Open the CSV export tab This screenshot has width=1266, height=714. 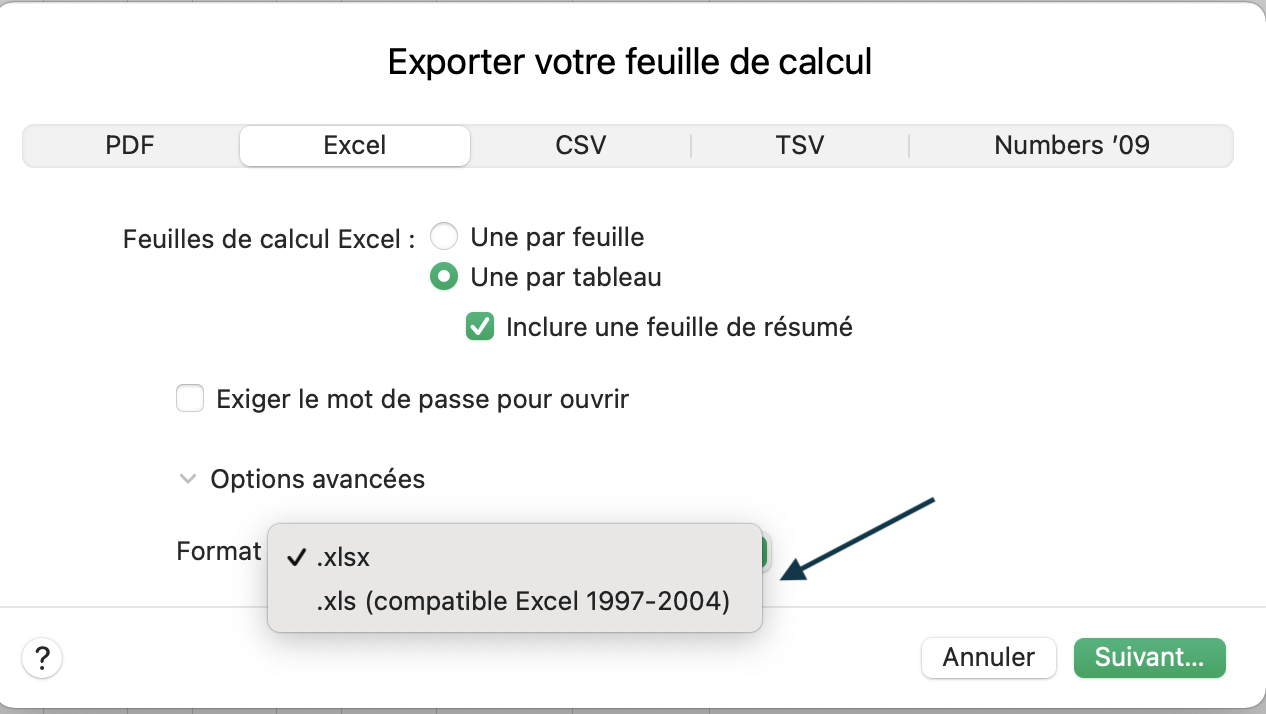tap(580, 145)
